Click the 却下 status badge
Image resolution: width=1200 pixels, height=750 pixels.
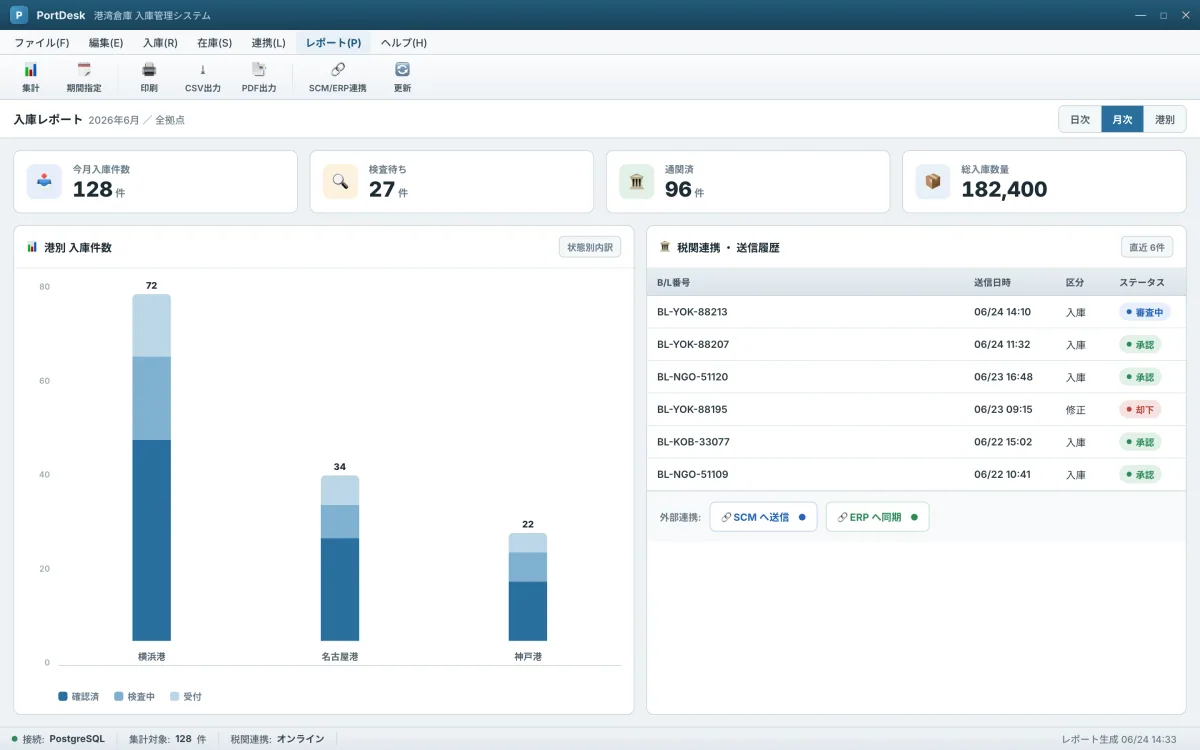coord(1140,409)
